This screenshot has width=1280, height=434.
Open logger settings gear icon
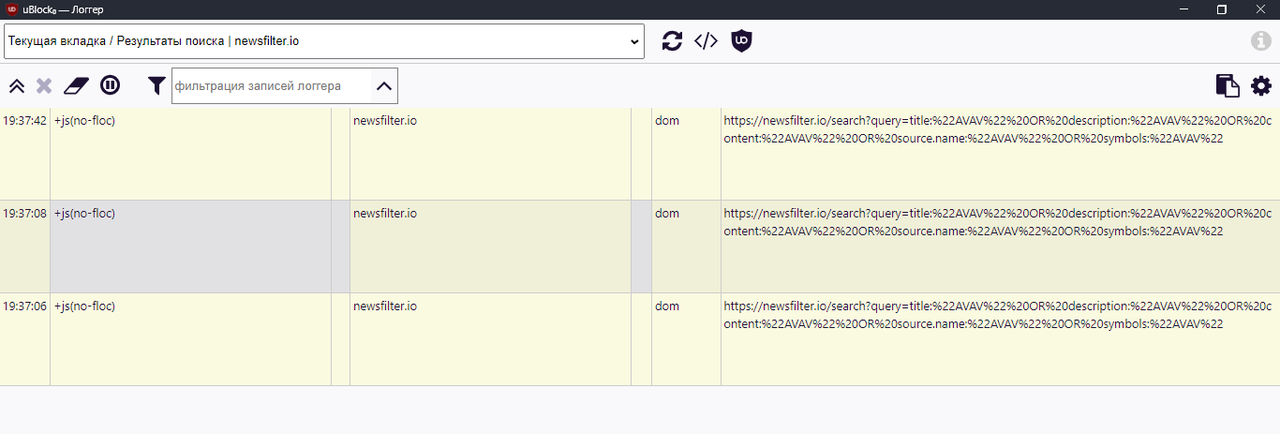pos(1261,86)
